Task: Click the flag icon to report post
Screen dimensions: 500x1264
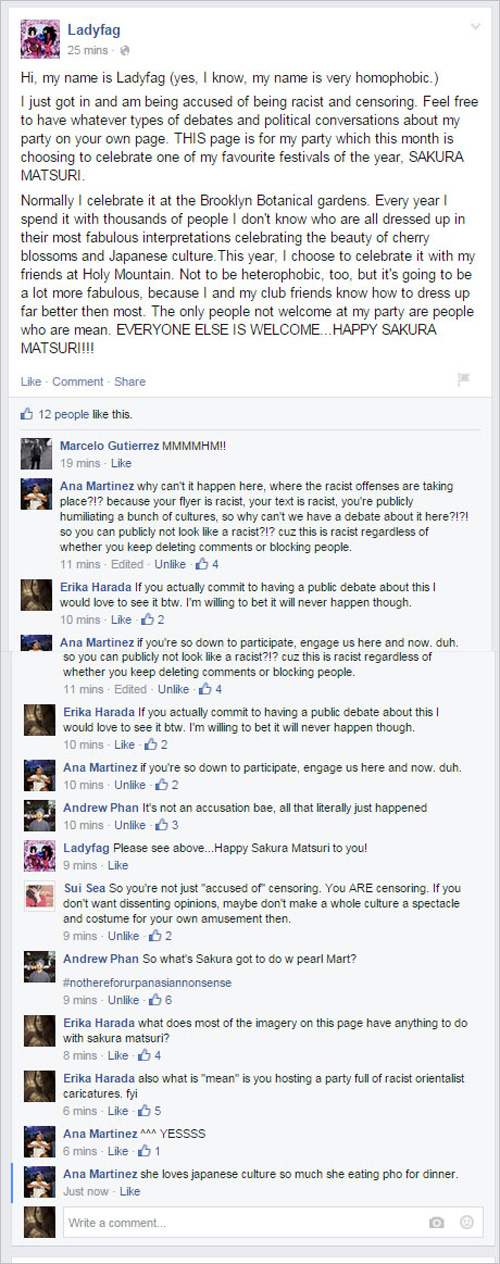Action: 463,380
